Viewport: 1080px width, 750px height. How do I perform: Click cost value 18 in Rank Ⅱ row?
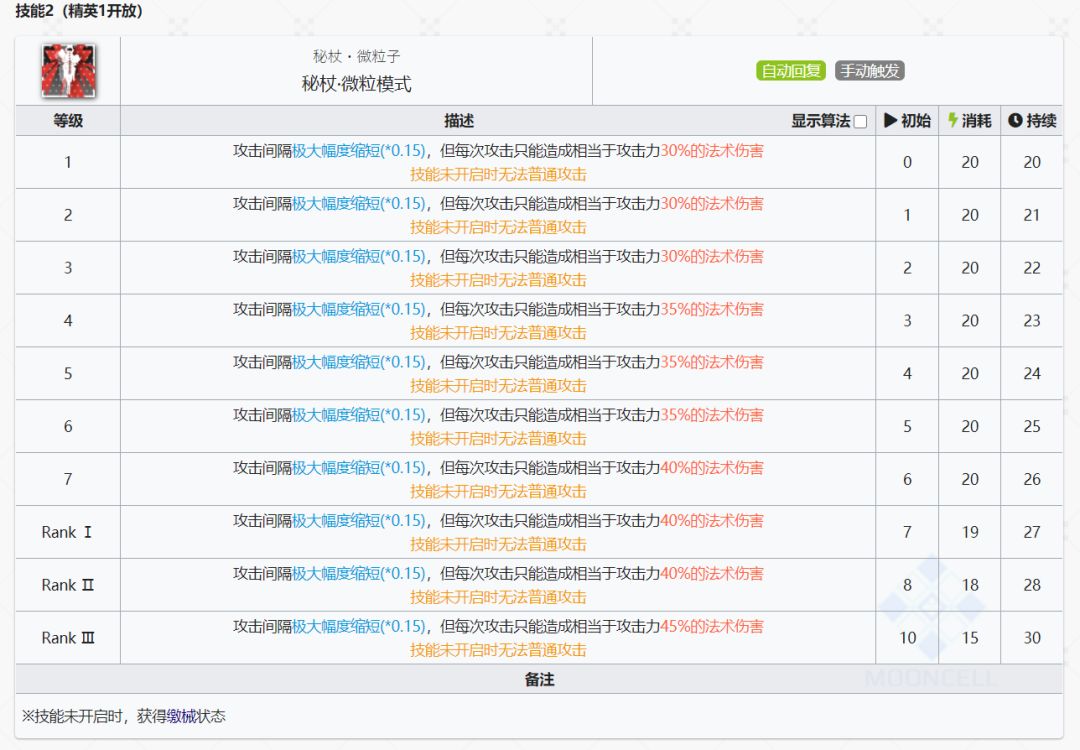970,585
